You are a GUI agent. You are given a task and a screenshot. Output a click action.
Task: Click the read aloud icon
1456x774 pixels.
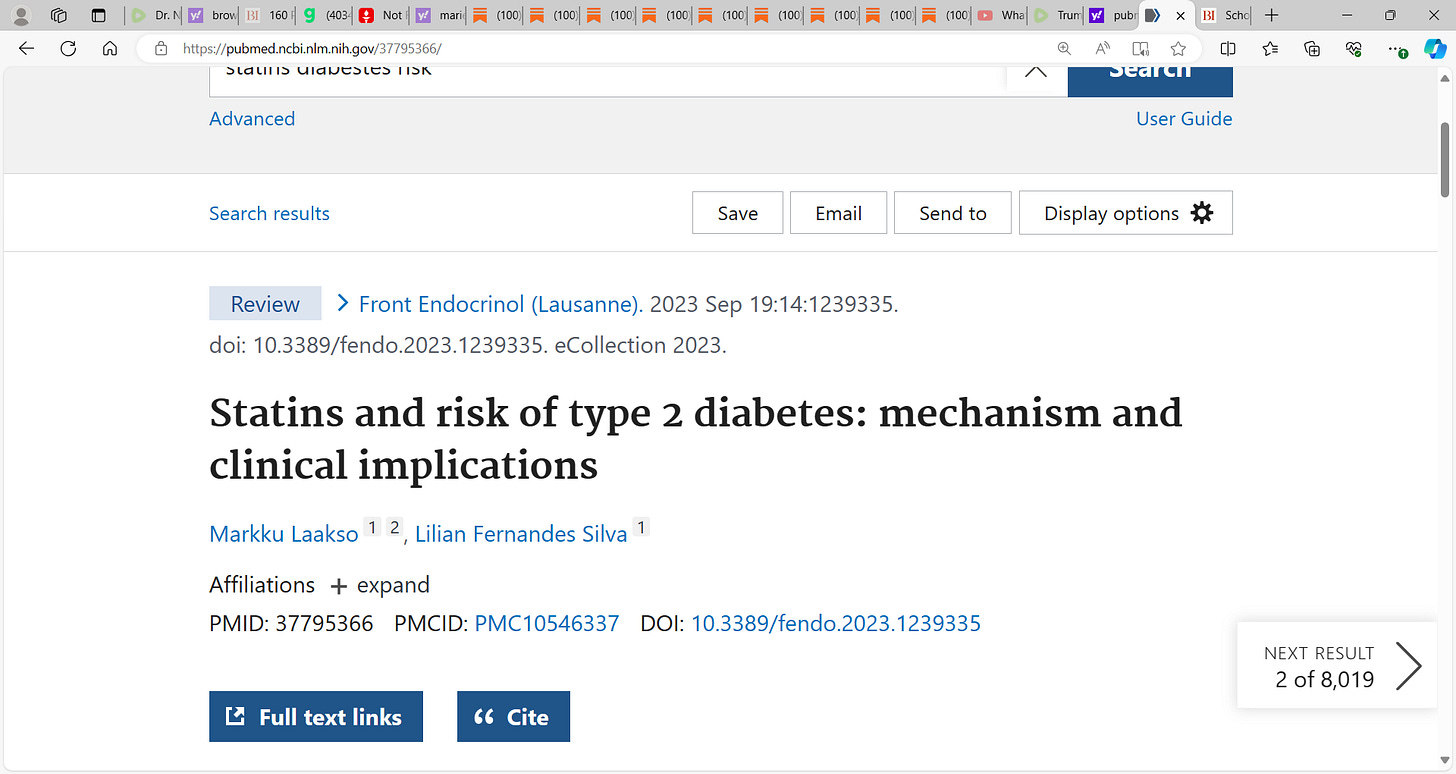pyautogui.click(x=1102, y=48)
